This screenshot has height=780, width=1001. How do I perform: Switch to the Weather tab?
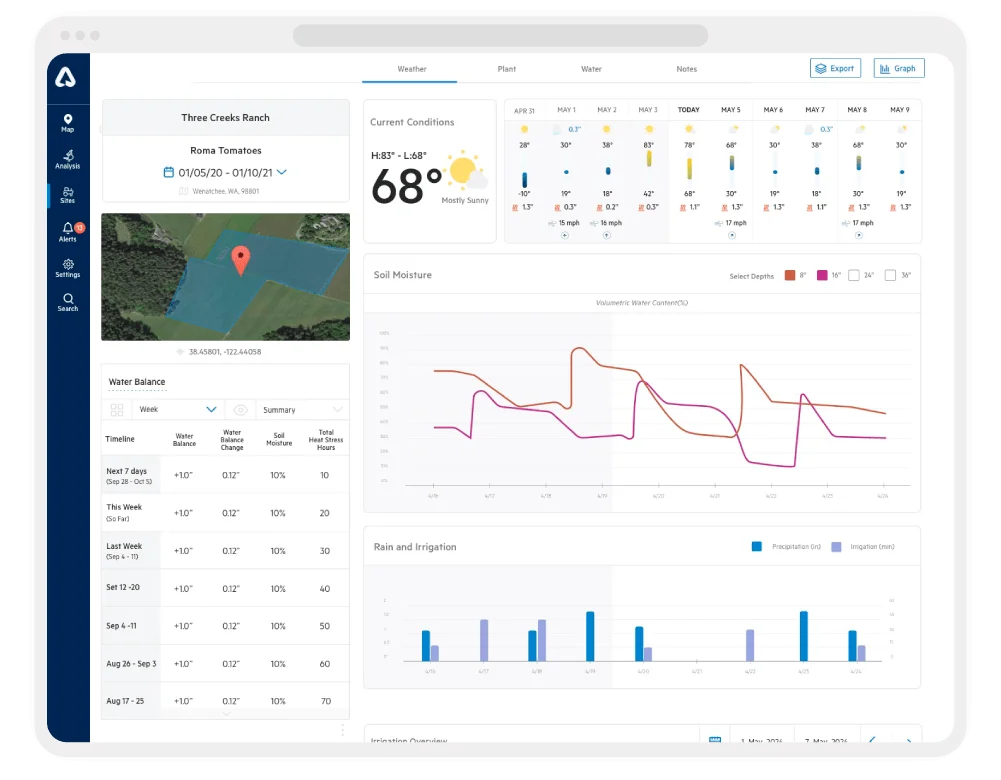click(412, 69)
